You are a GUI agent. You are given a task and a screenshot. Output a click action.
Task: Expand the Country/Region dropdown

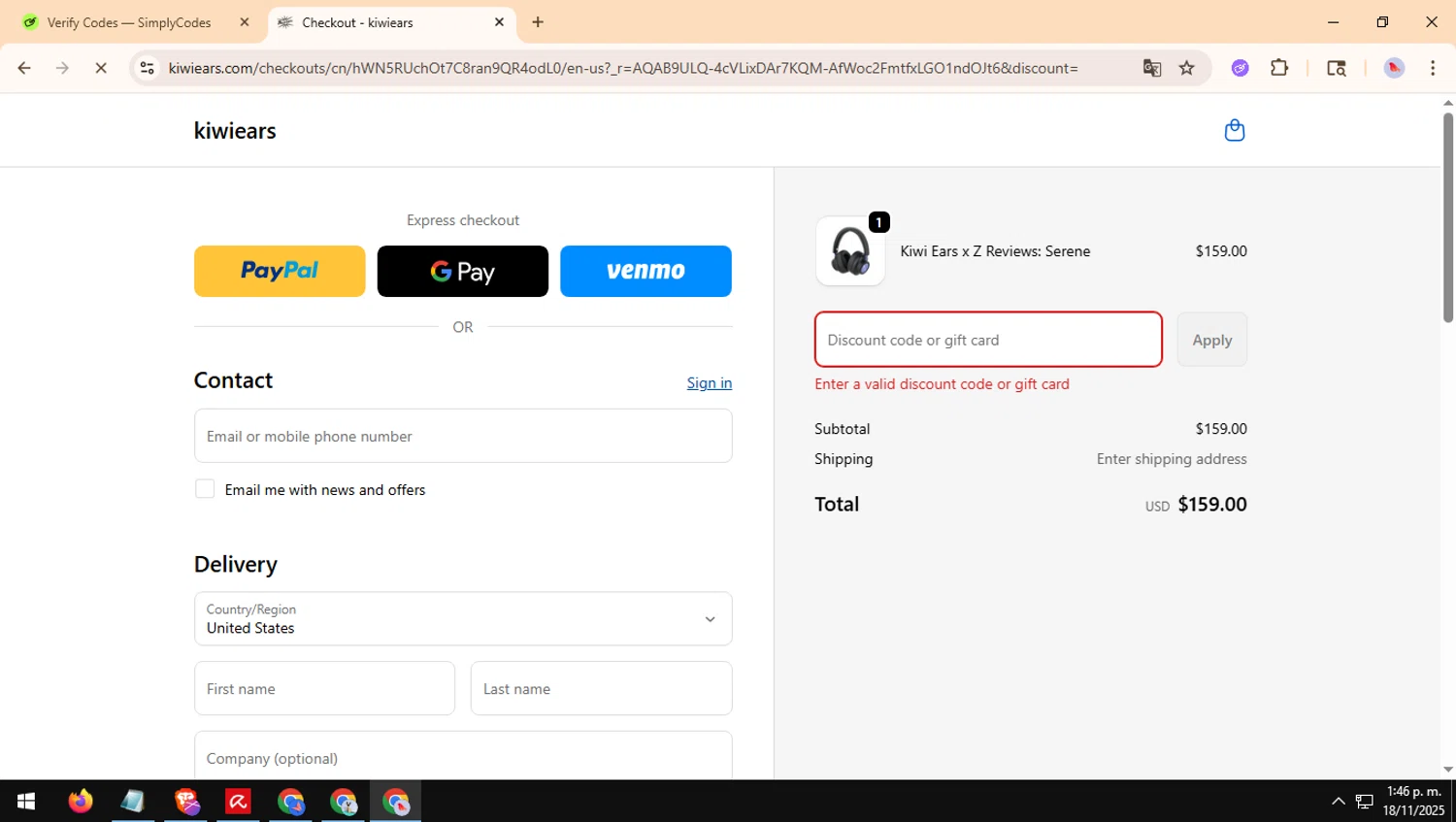coord(463,619)
